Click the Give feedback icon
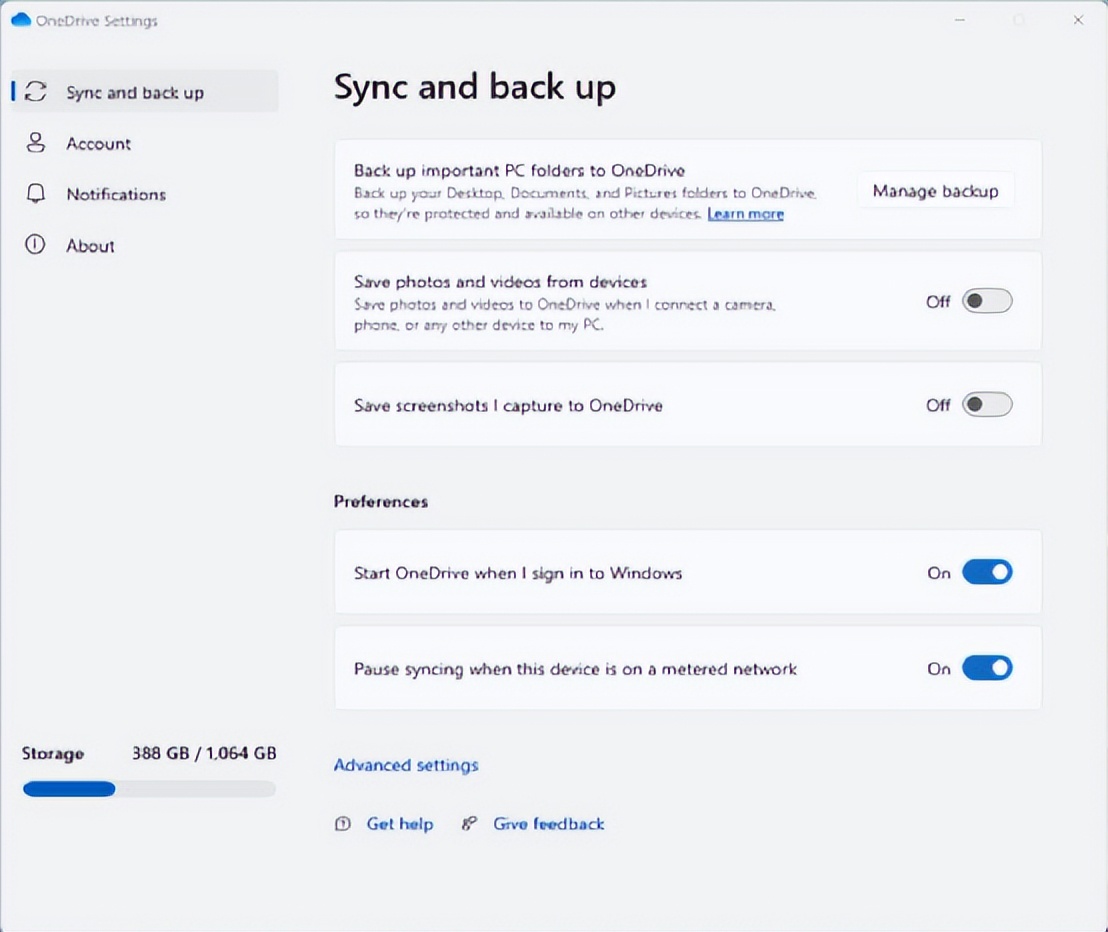Viewport: 1108px width, 932px height. pyautogui.click(x=468, y=823)
